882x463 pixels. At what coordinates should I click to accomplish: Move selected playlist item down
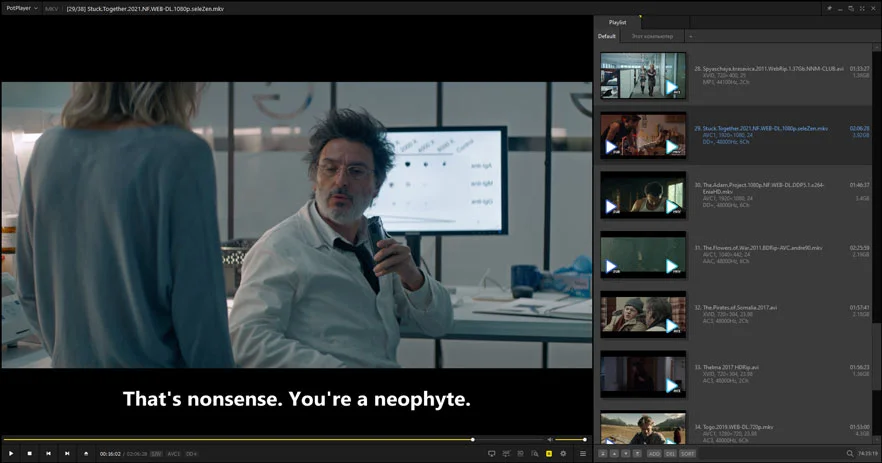(626, 453)
